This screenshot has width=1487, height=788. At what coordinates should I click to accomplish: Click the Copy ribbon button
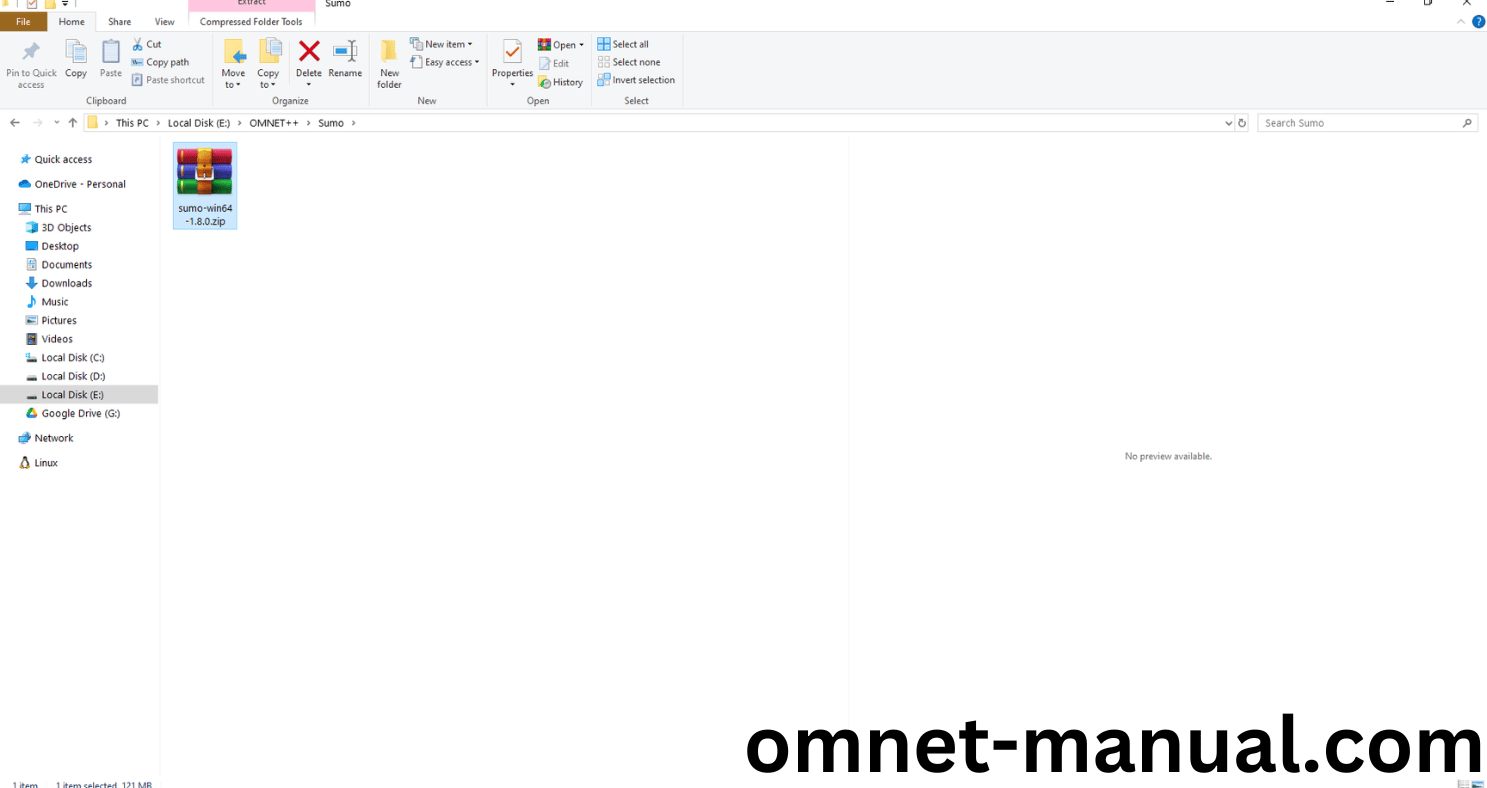pos(76,60)
